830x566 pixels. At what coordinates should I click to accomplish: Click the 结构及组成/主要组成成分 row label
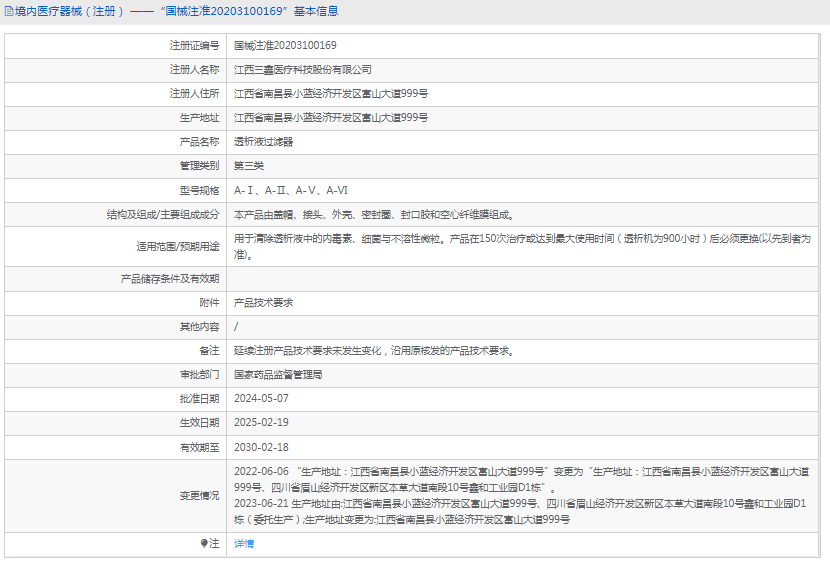[x=163, y=214]
